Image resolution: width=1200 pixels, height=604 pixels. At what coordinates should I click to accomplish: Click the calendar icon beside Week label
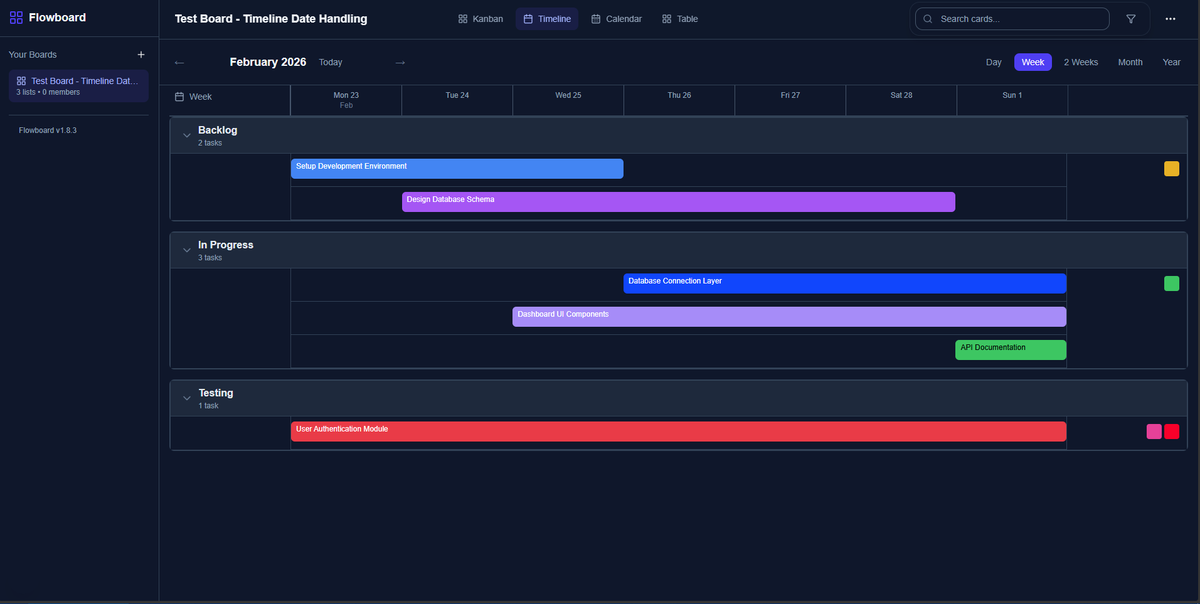click(179, 97)
